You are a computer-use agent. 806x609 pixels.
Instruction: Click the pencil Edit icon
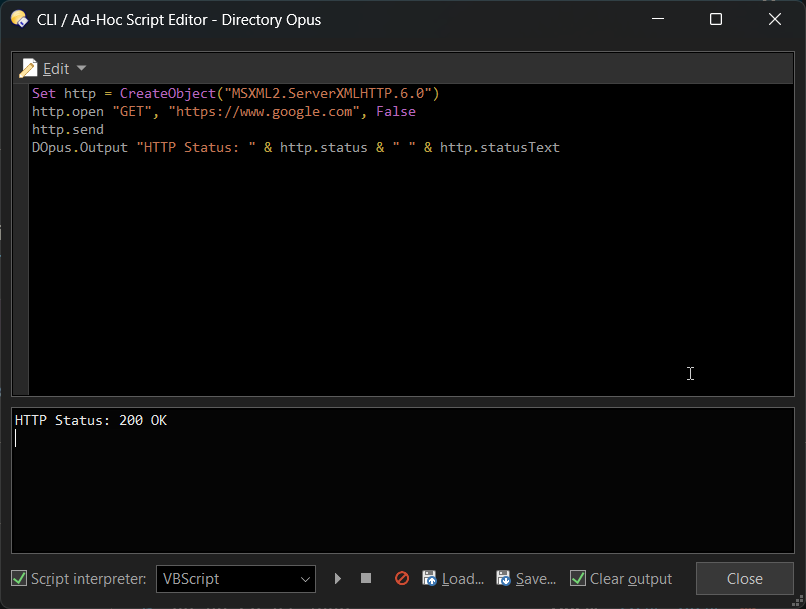pos(28,68)
